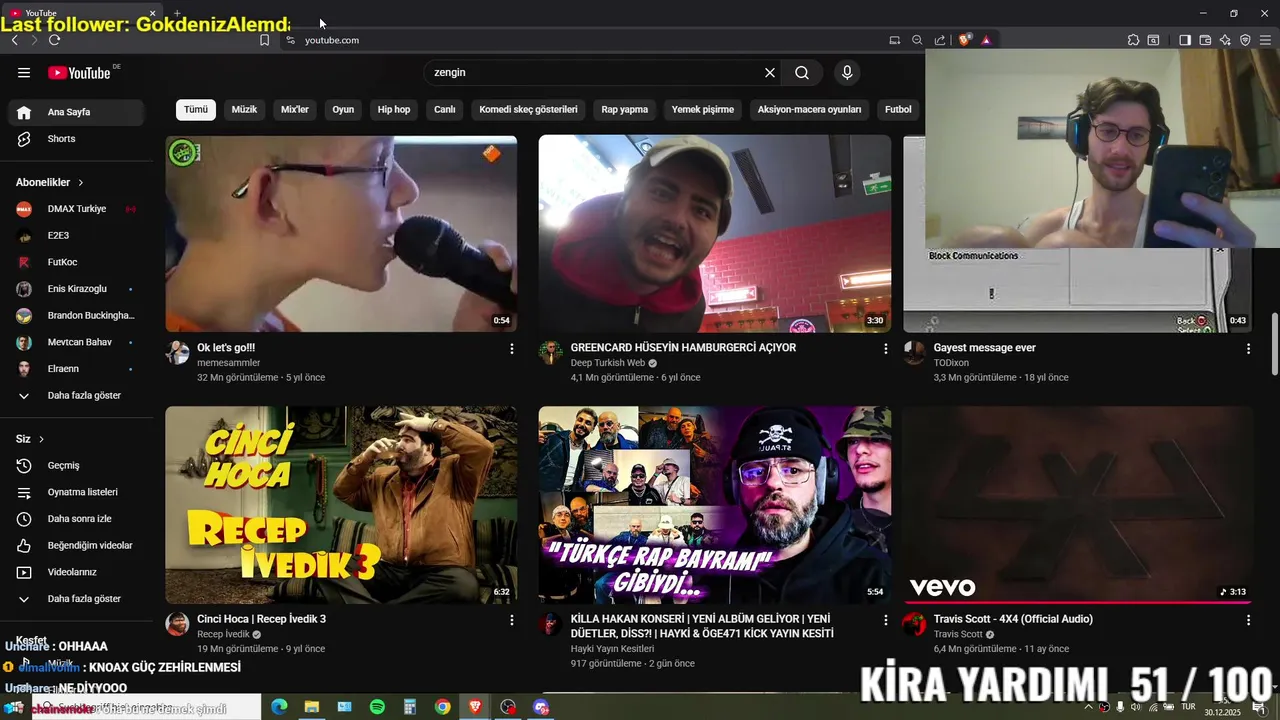This screenshot has height=720, width=1280.
Task: Open more options for GREENCARD HÜSEYİN video
Action: pos(885,349)
